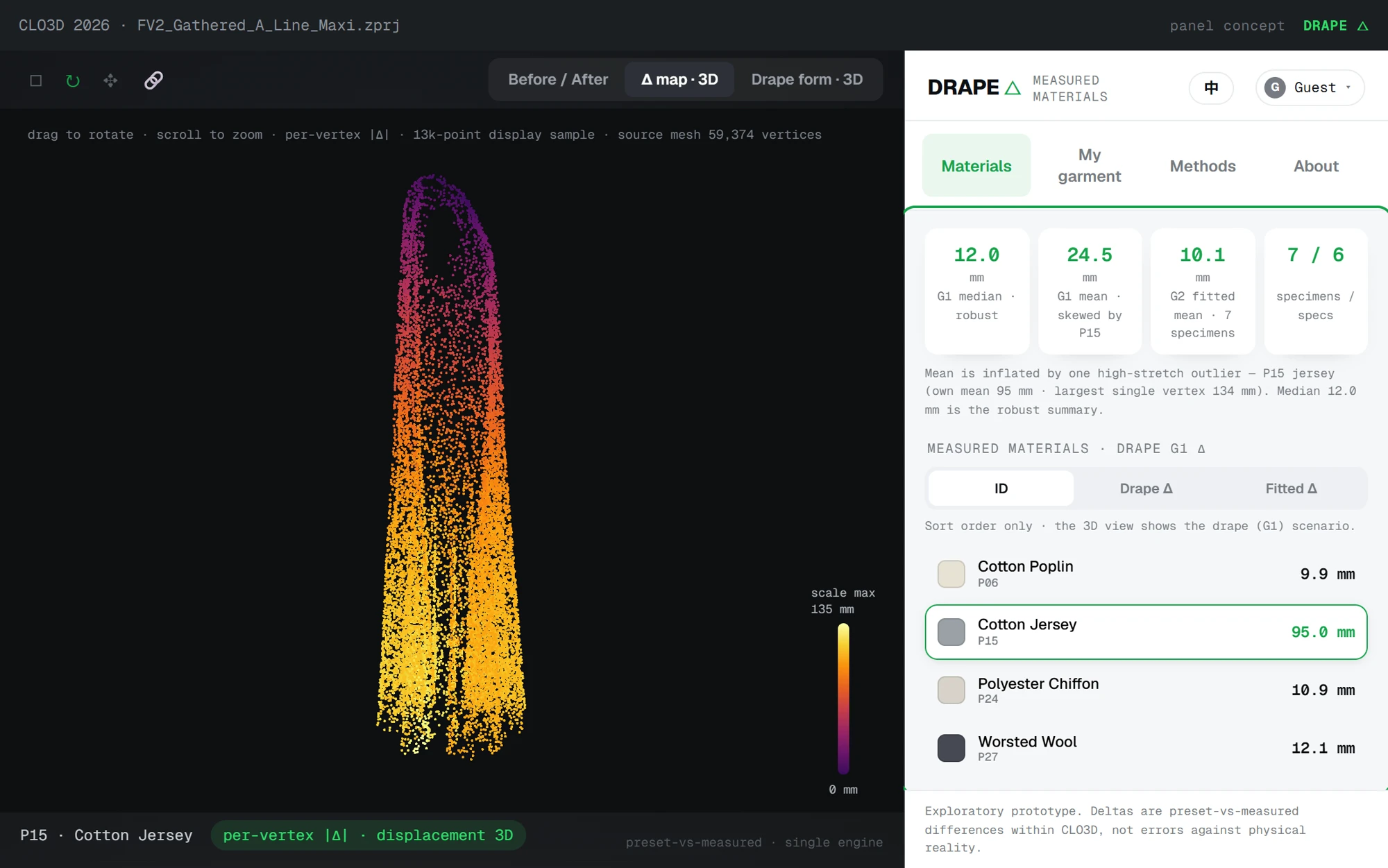Click the 7 / 6 specimens card

pos(1316,291)
